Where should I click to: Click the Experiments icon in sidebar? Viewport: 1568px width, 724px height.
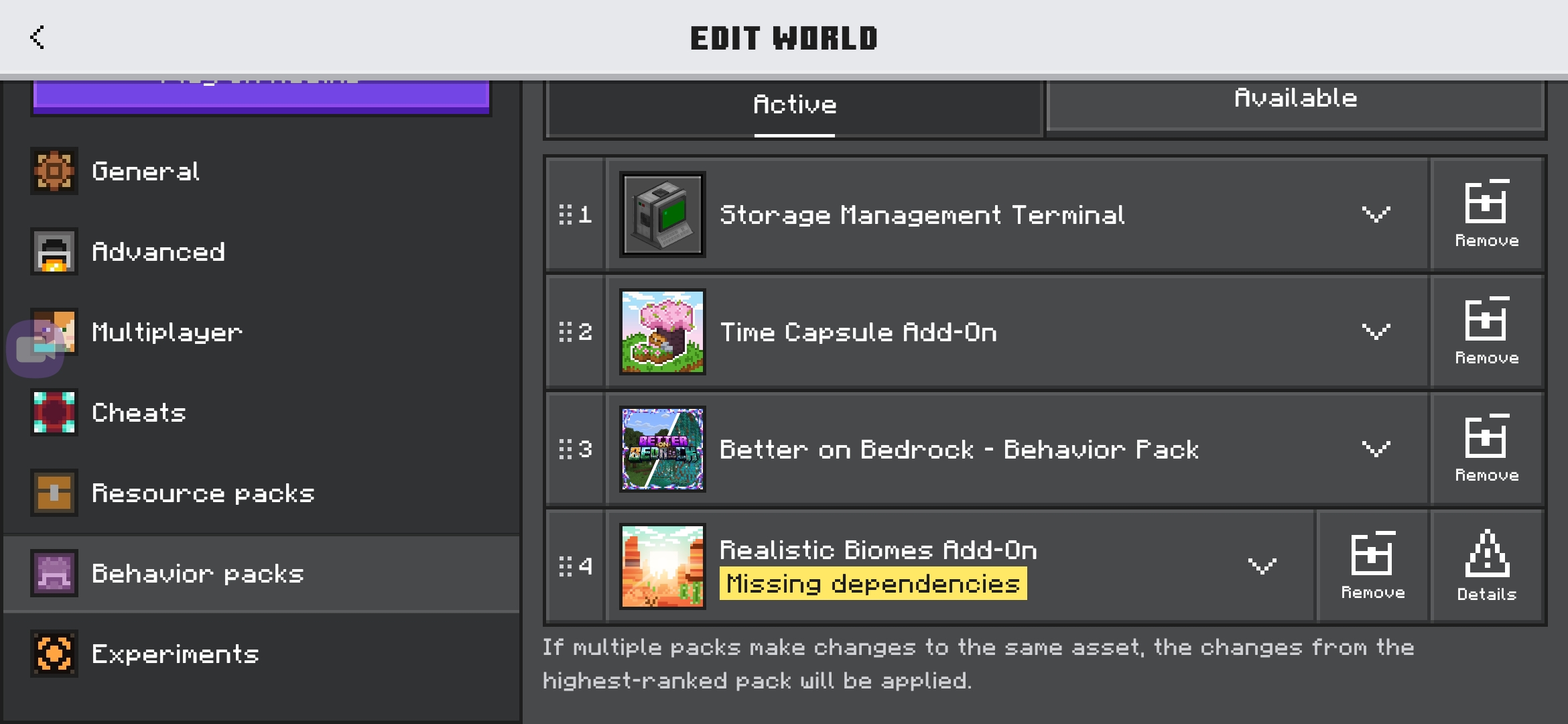point(54,654)
